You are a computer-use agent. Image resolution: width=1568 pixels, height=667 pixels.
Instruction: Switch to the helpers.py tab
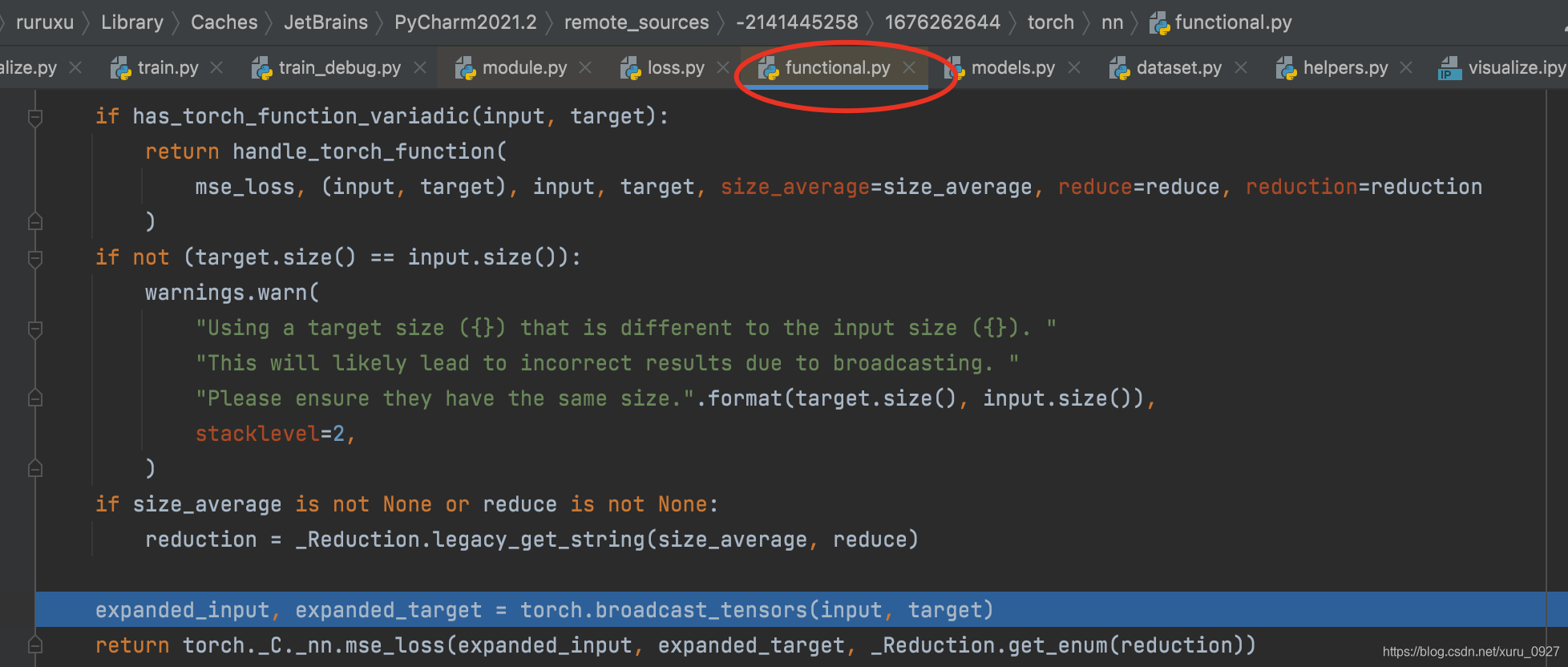tap(1345, 68)
